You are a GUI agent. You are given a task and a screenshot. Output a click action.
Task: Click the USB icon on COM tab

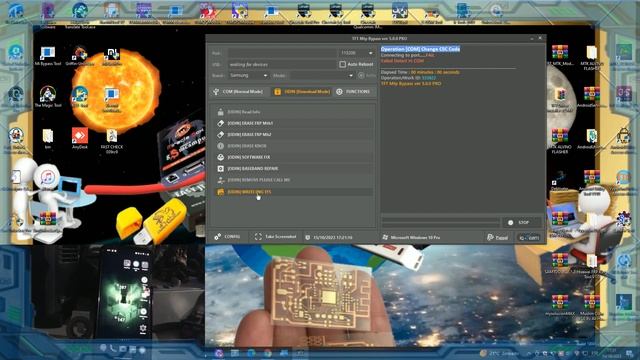point(216,92)
